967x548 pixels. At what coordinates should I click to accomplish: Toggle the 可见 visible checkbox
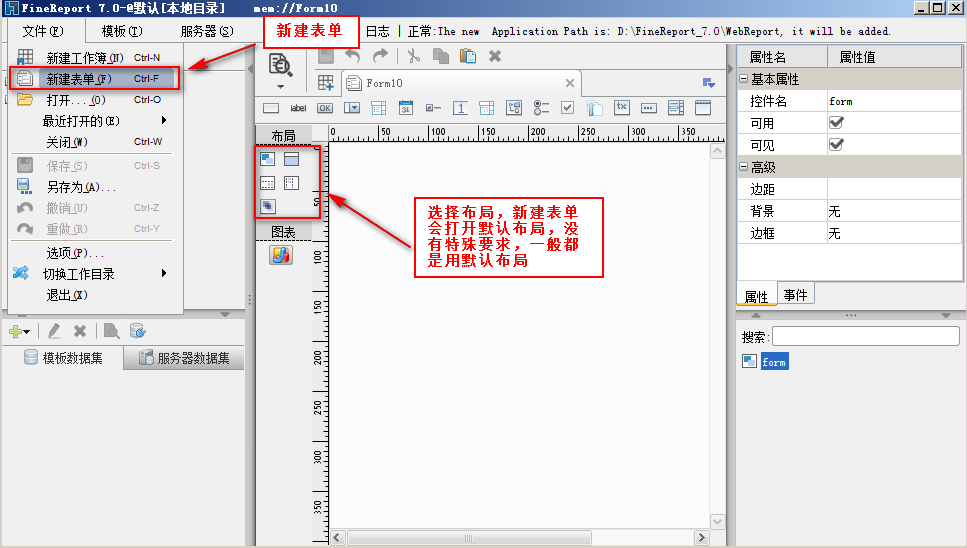point(836,145)
